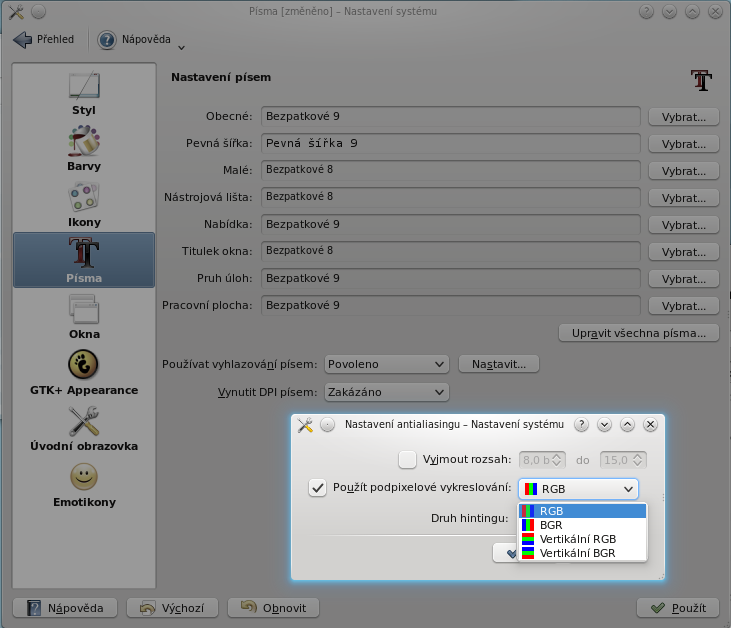Open Emotikony settings category
Viewport: 731px width, 628px height.
point(84,485)
